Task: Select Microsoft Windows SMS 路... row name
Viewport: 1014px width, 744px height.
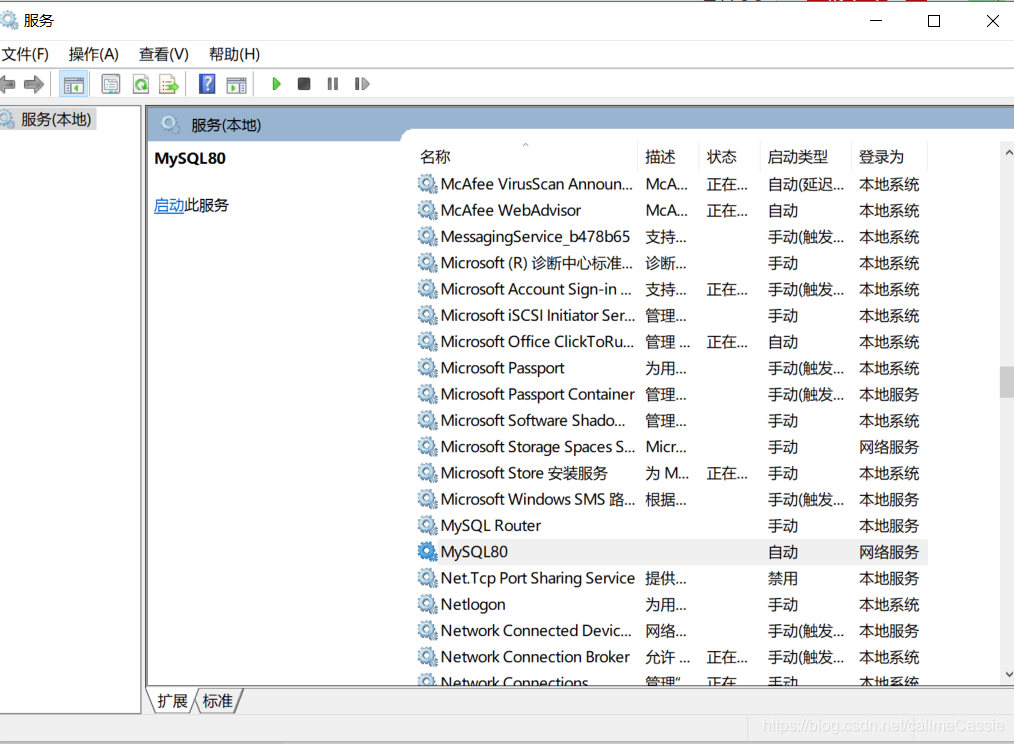Action: [x=538, y=499]
